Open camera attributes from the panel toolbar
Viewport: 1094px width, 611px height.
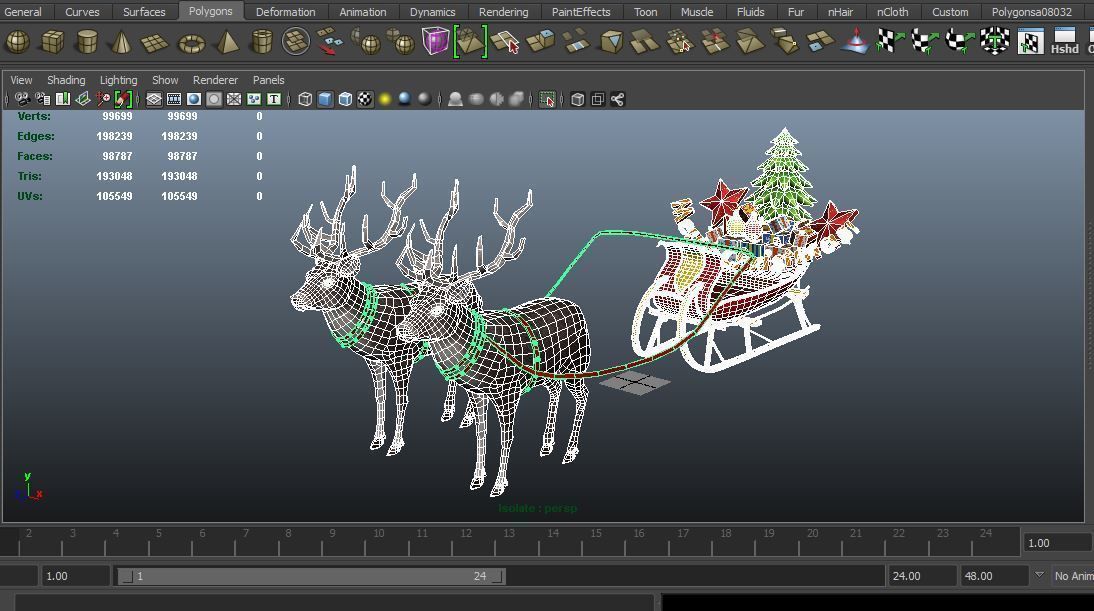tap(43, 99)
